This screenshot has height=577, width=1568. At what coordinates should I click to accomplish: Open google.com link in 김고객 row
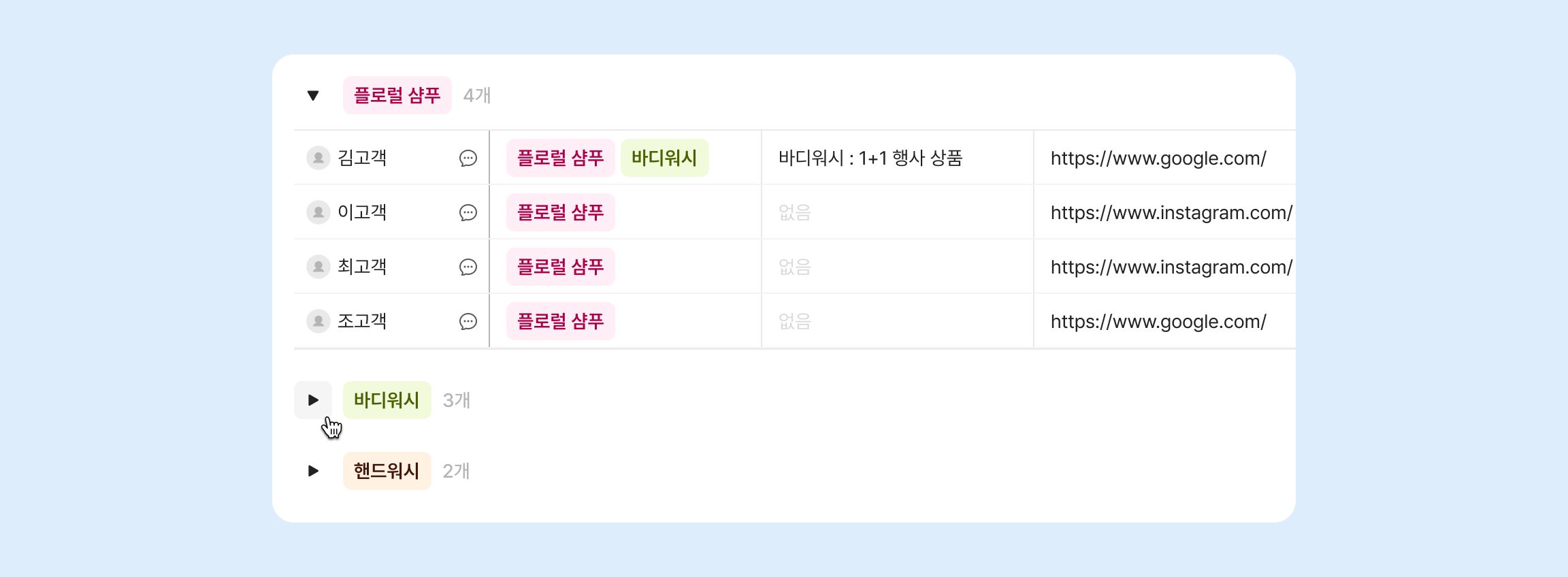click(1158, 158)
